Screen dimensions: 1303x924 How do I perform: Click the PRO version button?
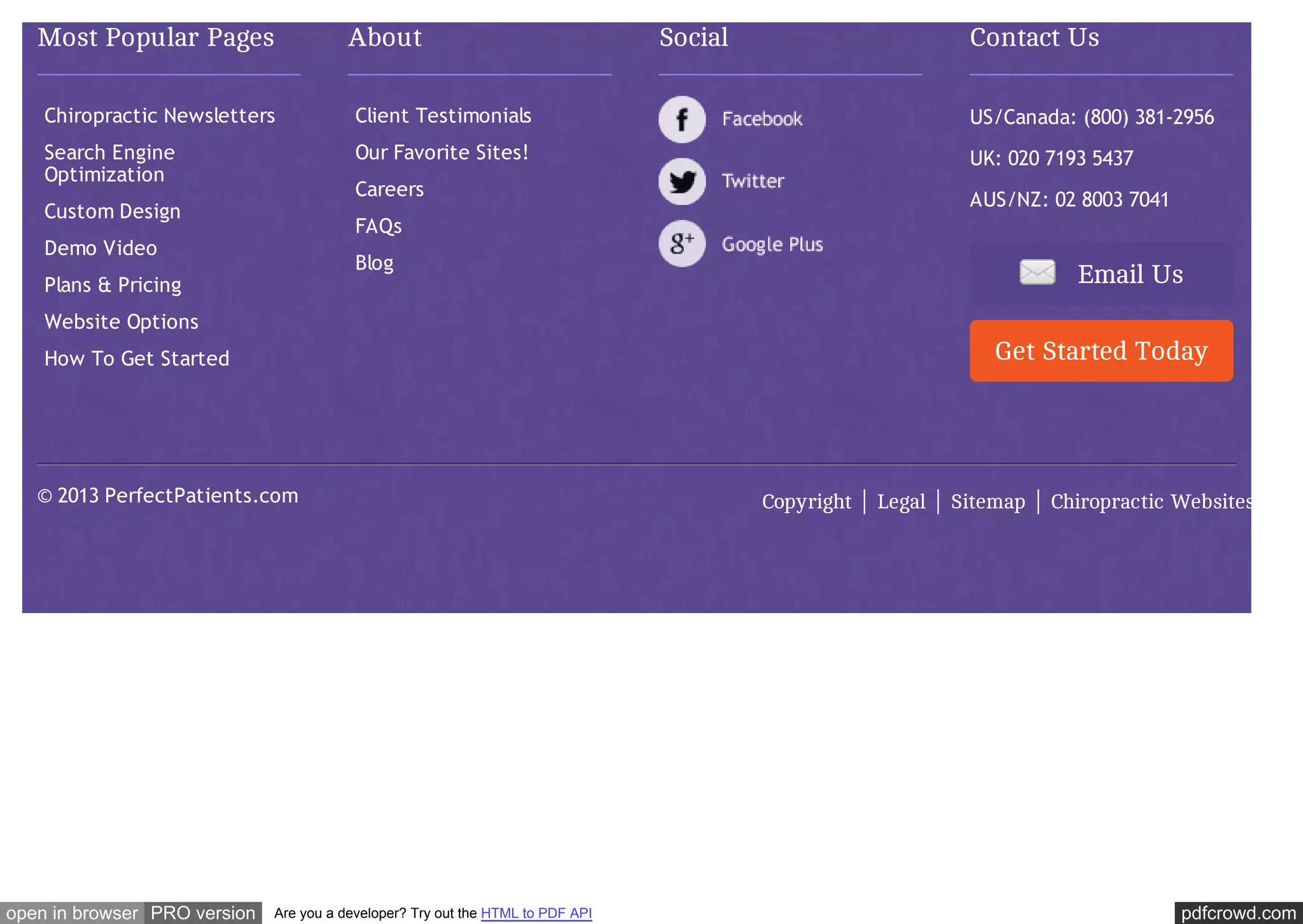point(203,913)
